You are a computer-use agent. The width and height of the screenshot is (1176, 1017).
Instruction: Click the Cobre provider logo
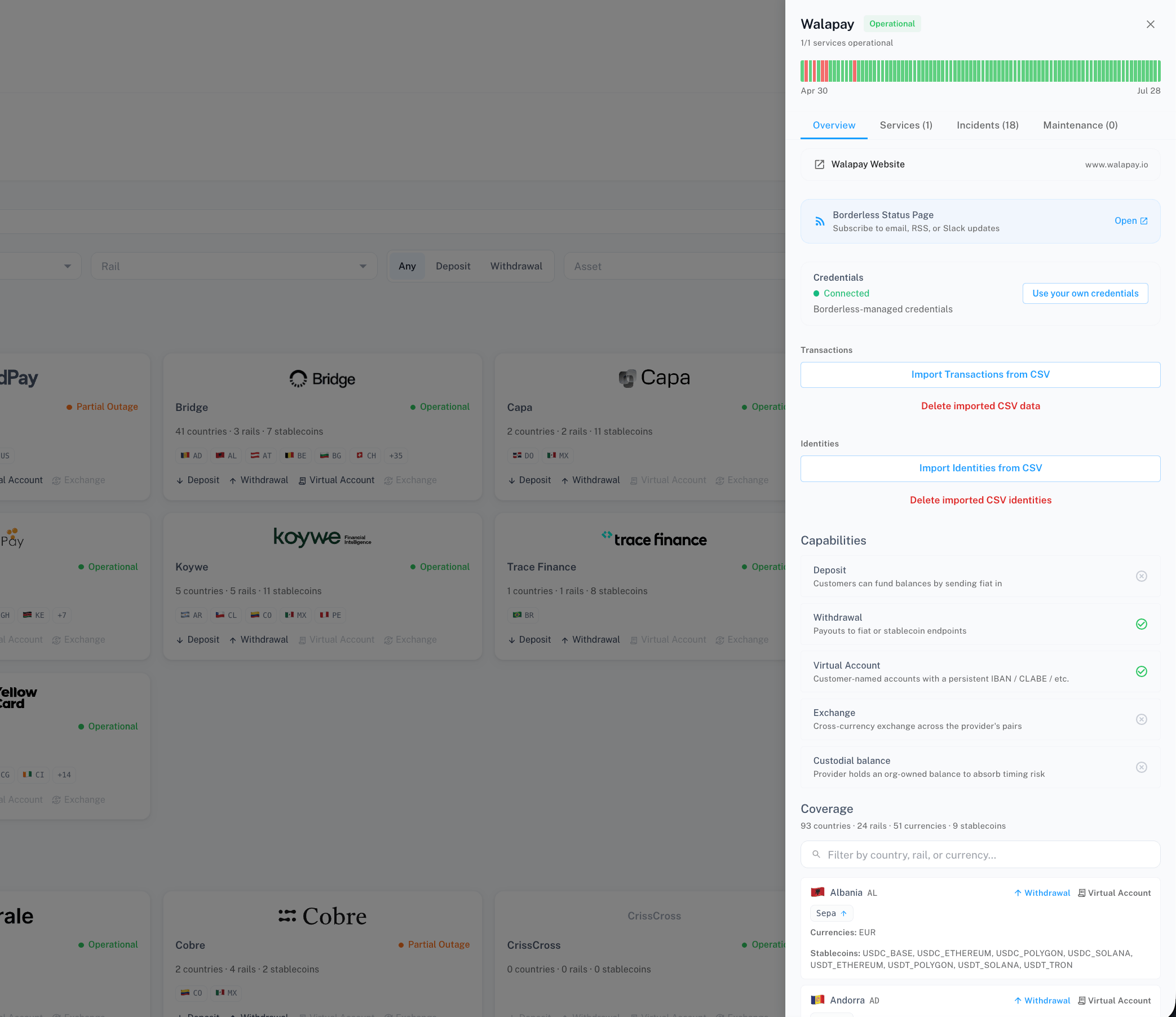(x=322, y=916)
